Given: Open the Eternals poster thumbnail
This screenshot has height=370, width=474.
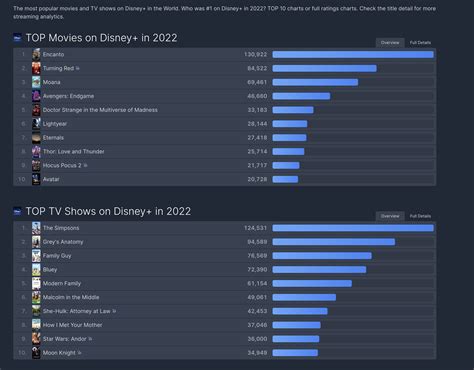Looking at the screenshot, I should 36,138.
